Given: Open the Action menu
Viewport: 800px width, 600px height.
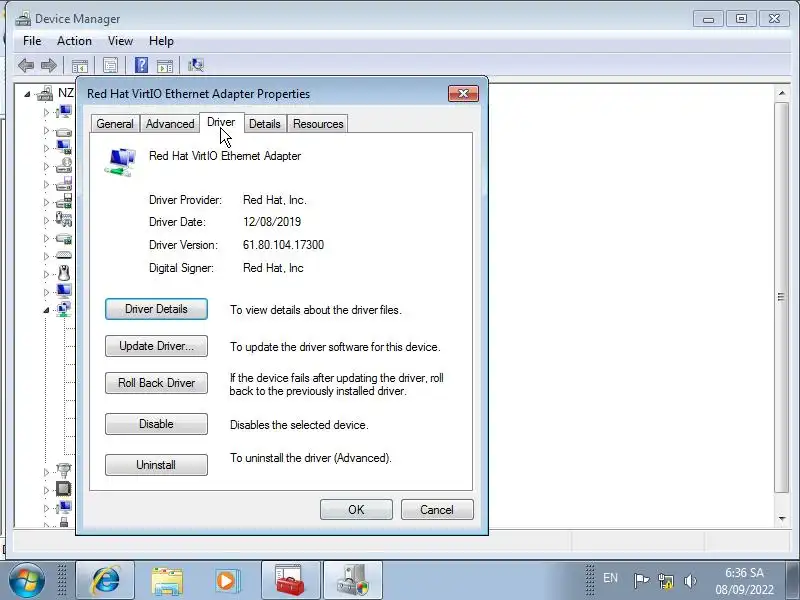Looking at the screenshot, I should (74, 41).
